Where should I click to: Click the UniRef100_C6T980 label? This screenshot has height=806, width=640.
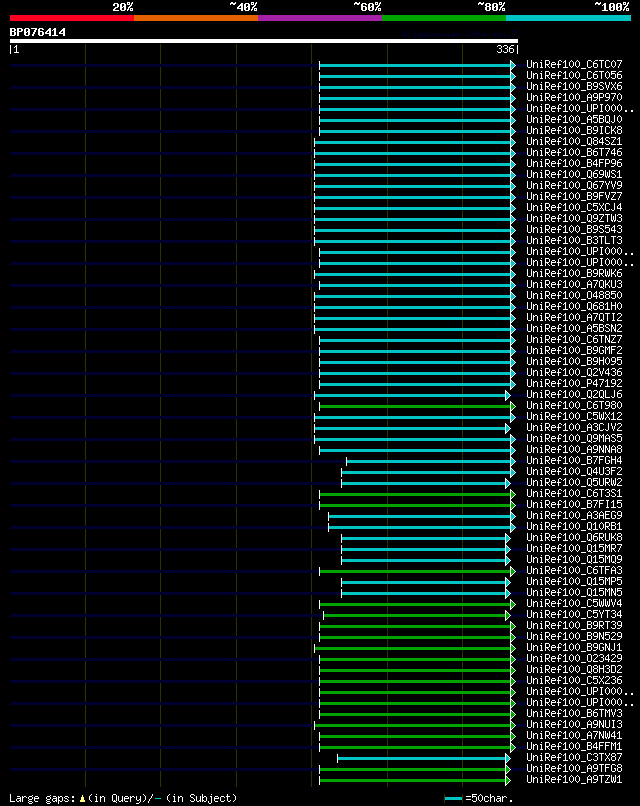pos(574,405)
